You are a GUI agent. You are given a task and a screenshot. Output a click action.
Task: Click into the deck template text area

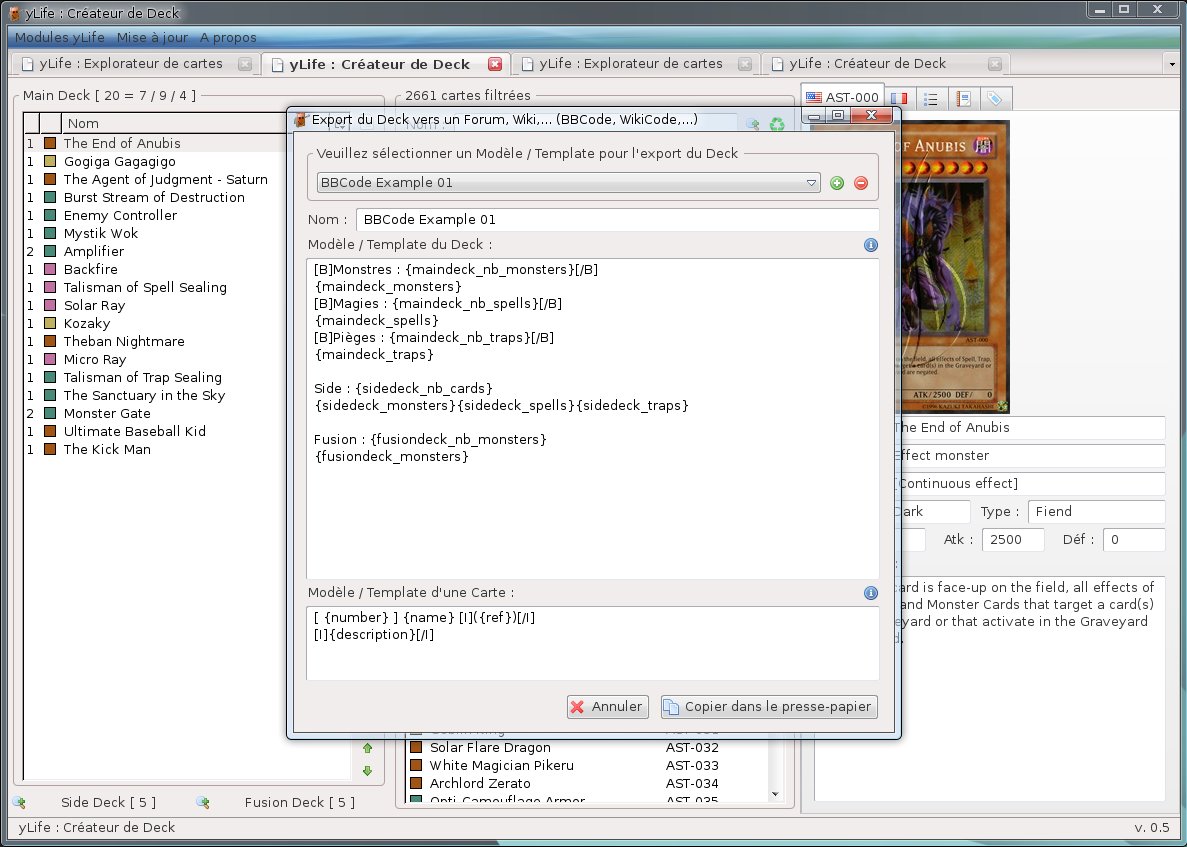pyautogui.click(x=593, y=419)
